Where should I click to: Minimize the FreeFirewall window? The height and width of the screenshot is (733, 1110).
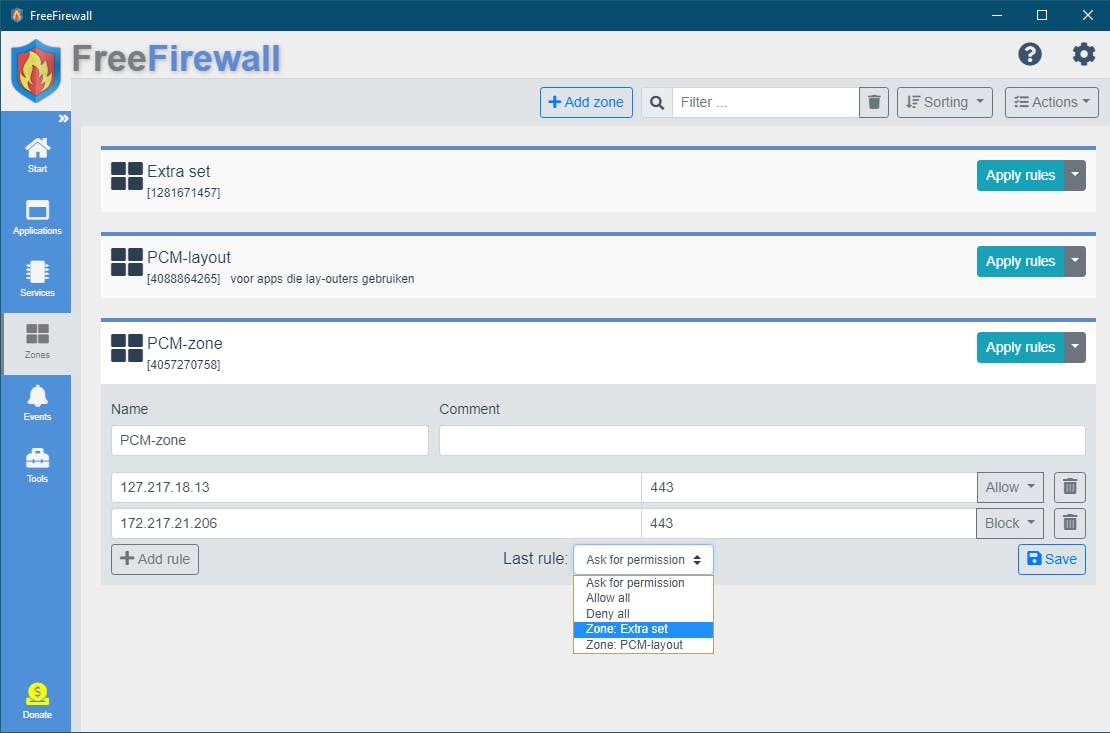pos(997,15)
